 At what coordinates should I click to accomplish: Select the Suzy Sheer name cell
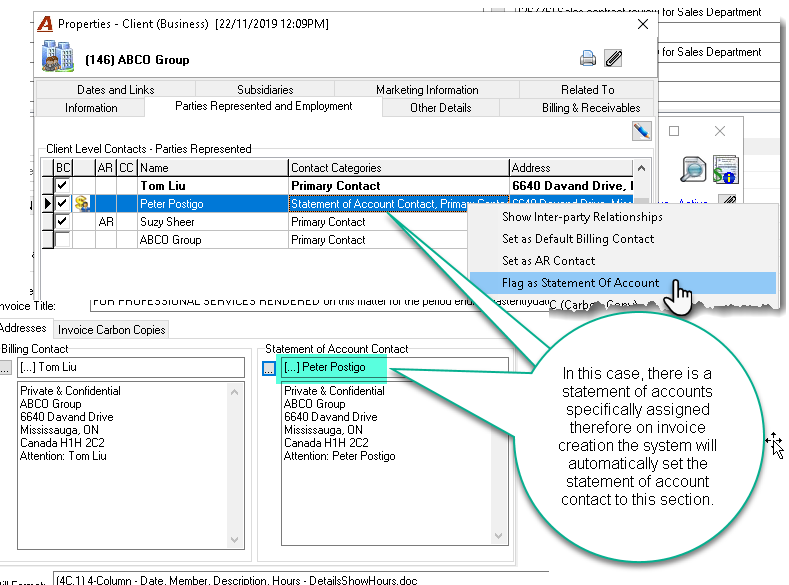point(213,222)
